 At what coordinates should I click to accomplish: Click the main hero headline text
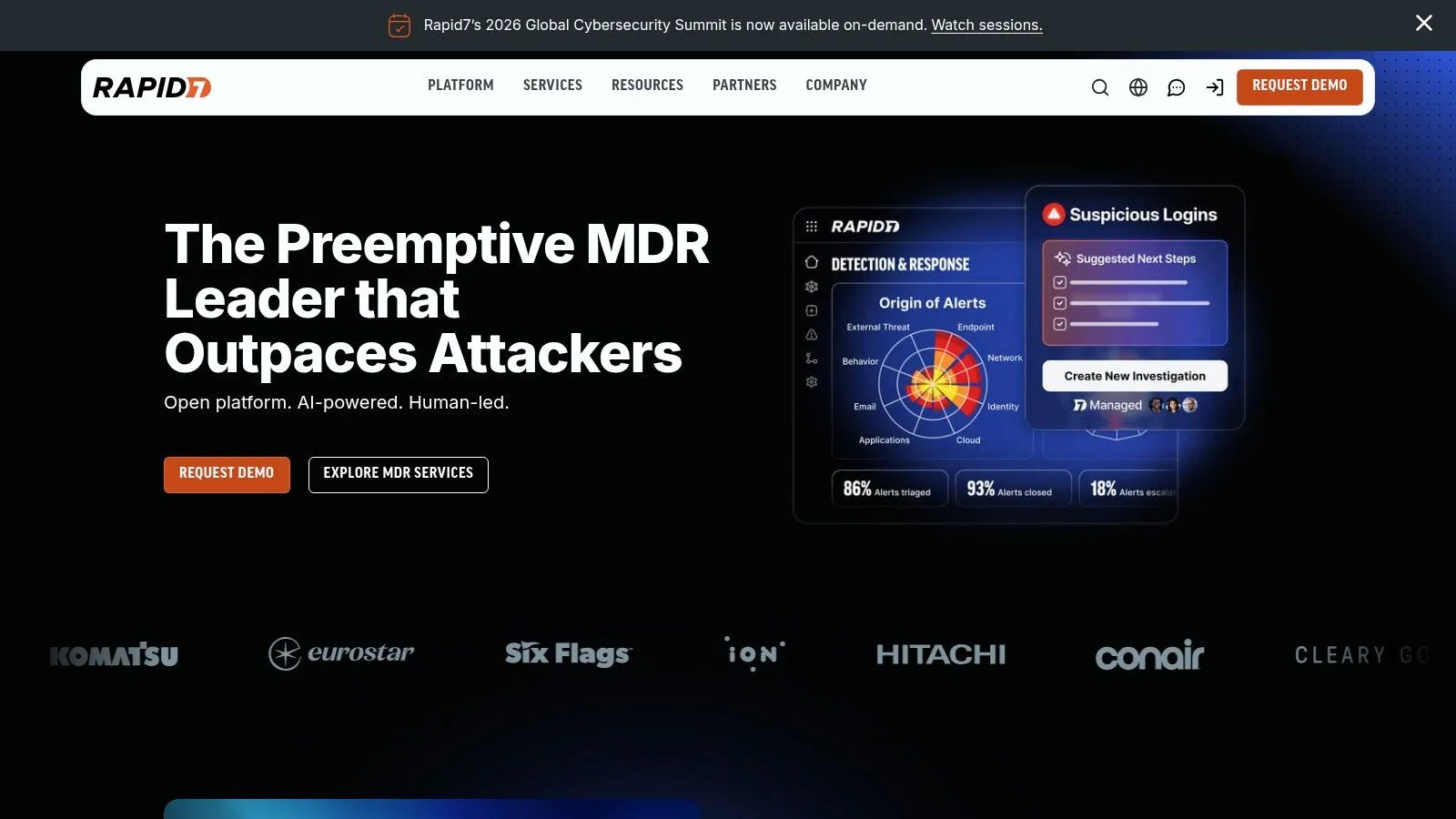click(437, 298)
